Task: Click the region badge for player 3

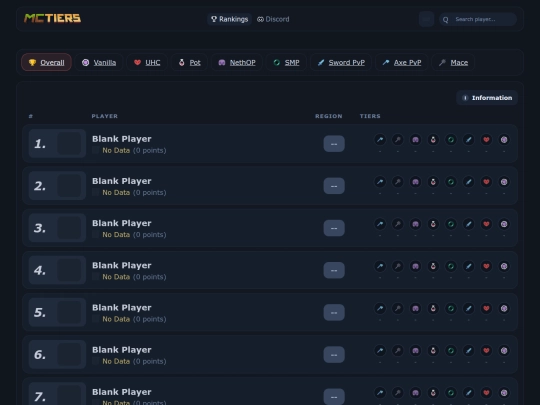Action: tap(334, 228)
